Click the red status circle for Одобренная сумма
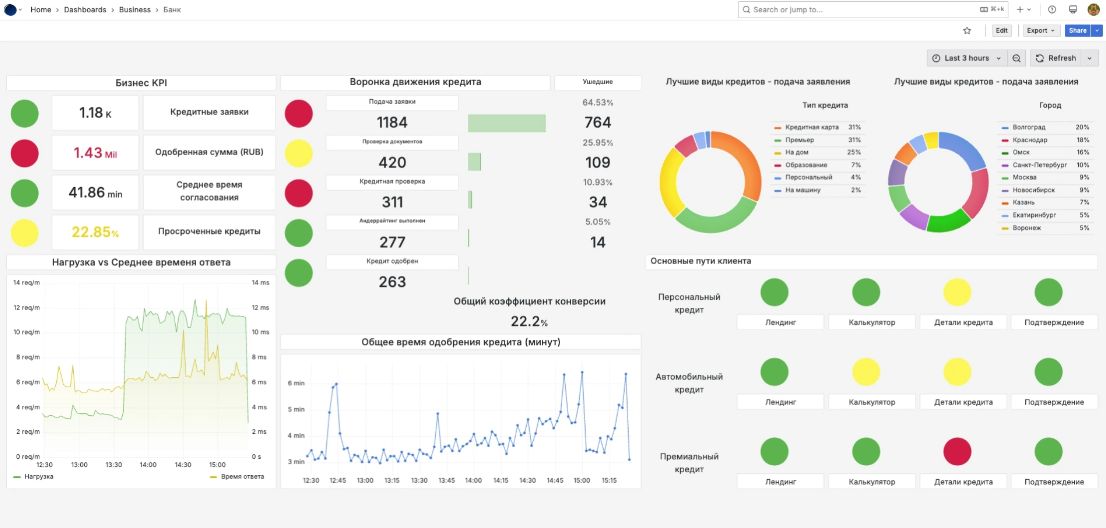1106x528 pixels. 25,153
